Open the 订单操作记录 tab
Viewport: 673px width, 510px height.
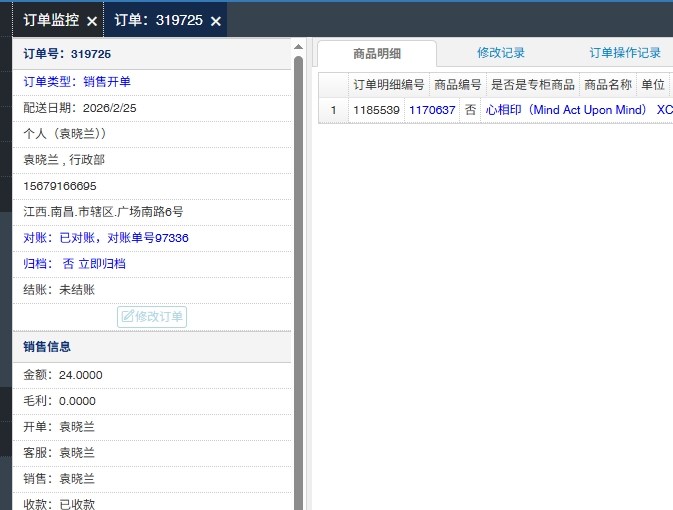[625, 54]
